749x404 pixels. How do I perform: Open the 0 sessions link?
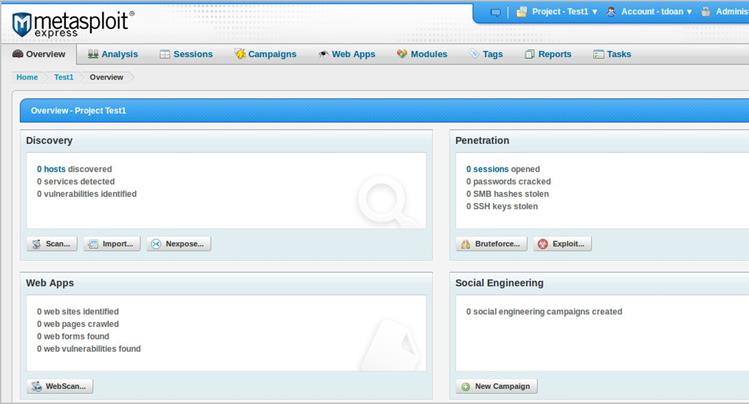point(487,169)
